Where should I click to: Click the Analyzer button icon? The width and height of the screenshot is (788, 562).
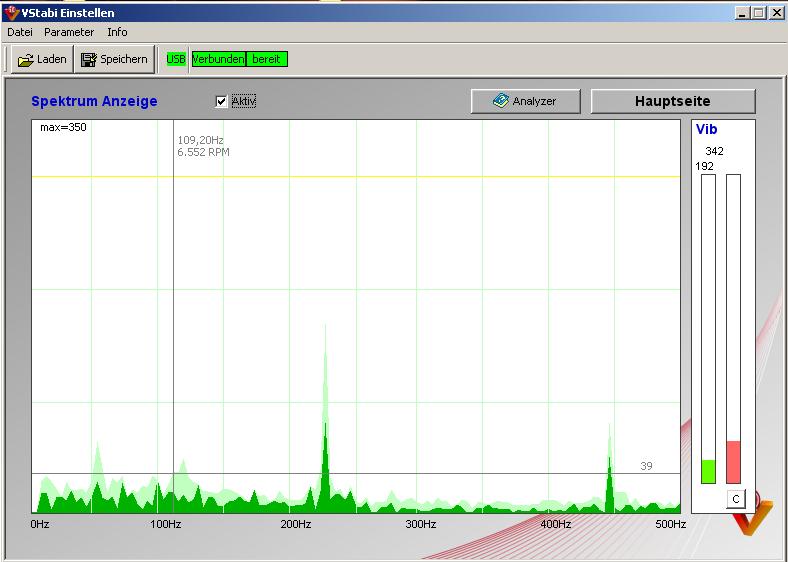(501, 101)
